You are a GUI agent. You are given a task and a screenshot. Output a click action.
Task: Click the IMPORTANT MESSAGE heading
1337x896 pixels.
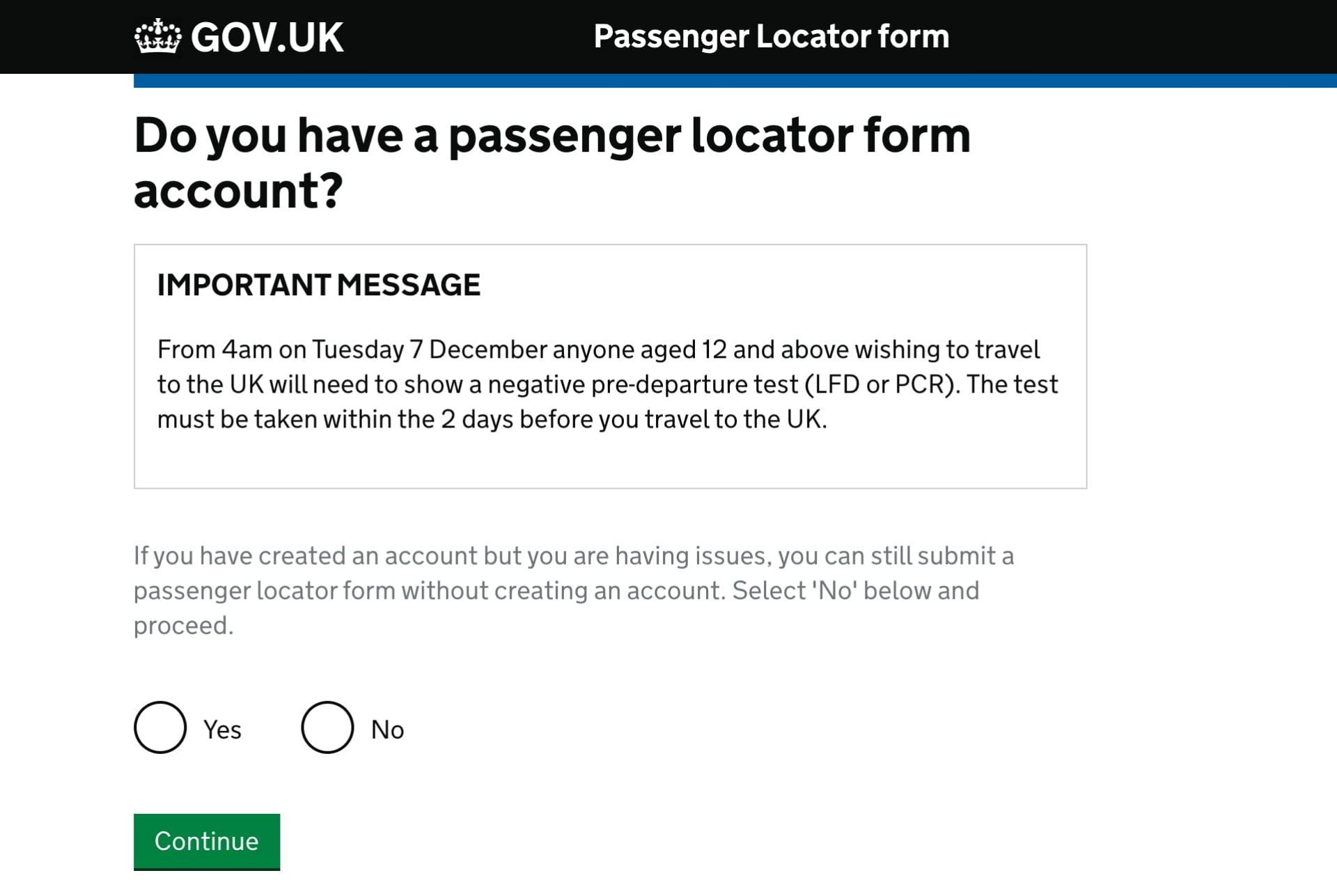[319, 284]
